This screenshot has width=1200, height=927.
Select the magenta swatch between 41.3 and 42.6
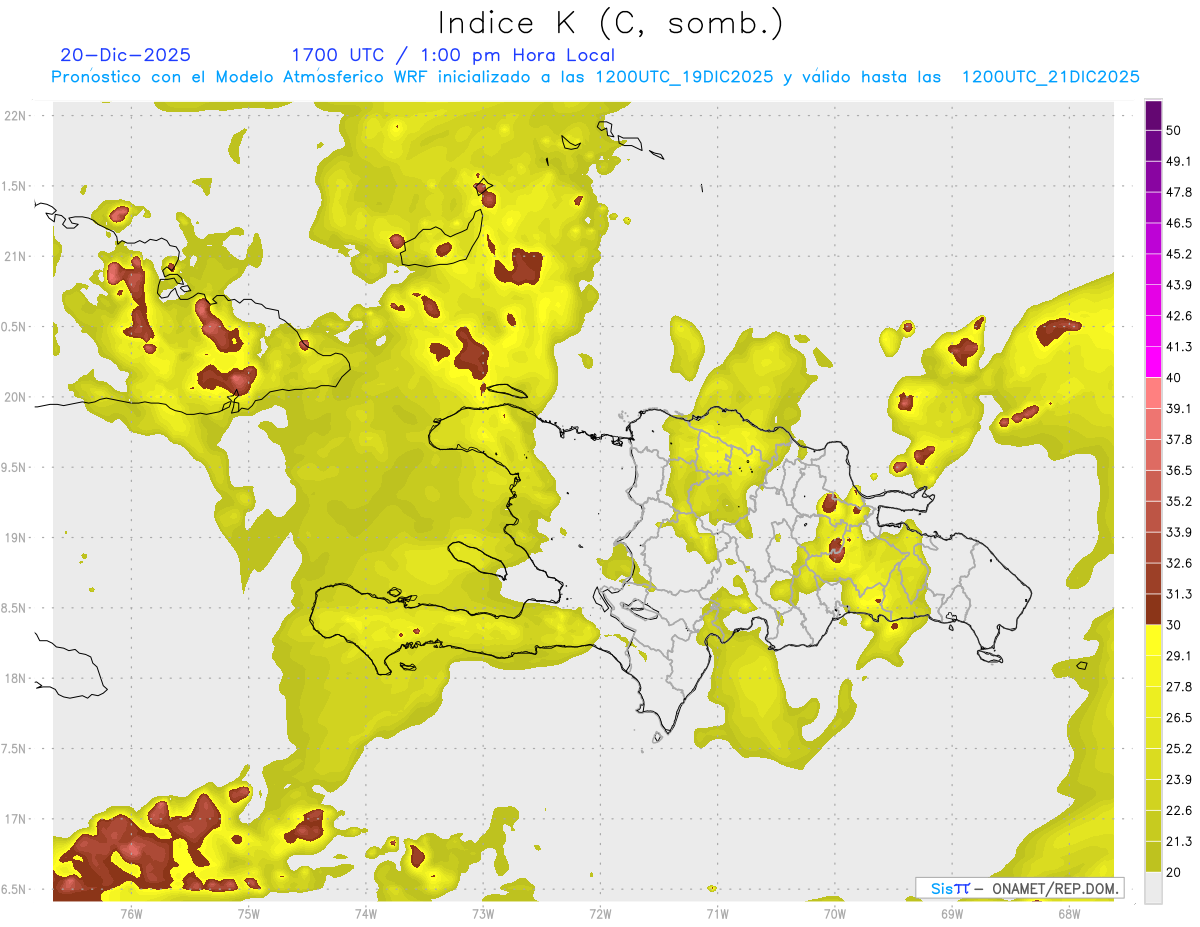(x=1154, y=331)
